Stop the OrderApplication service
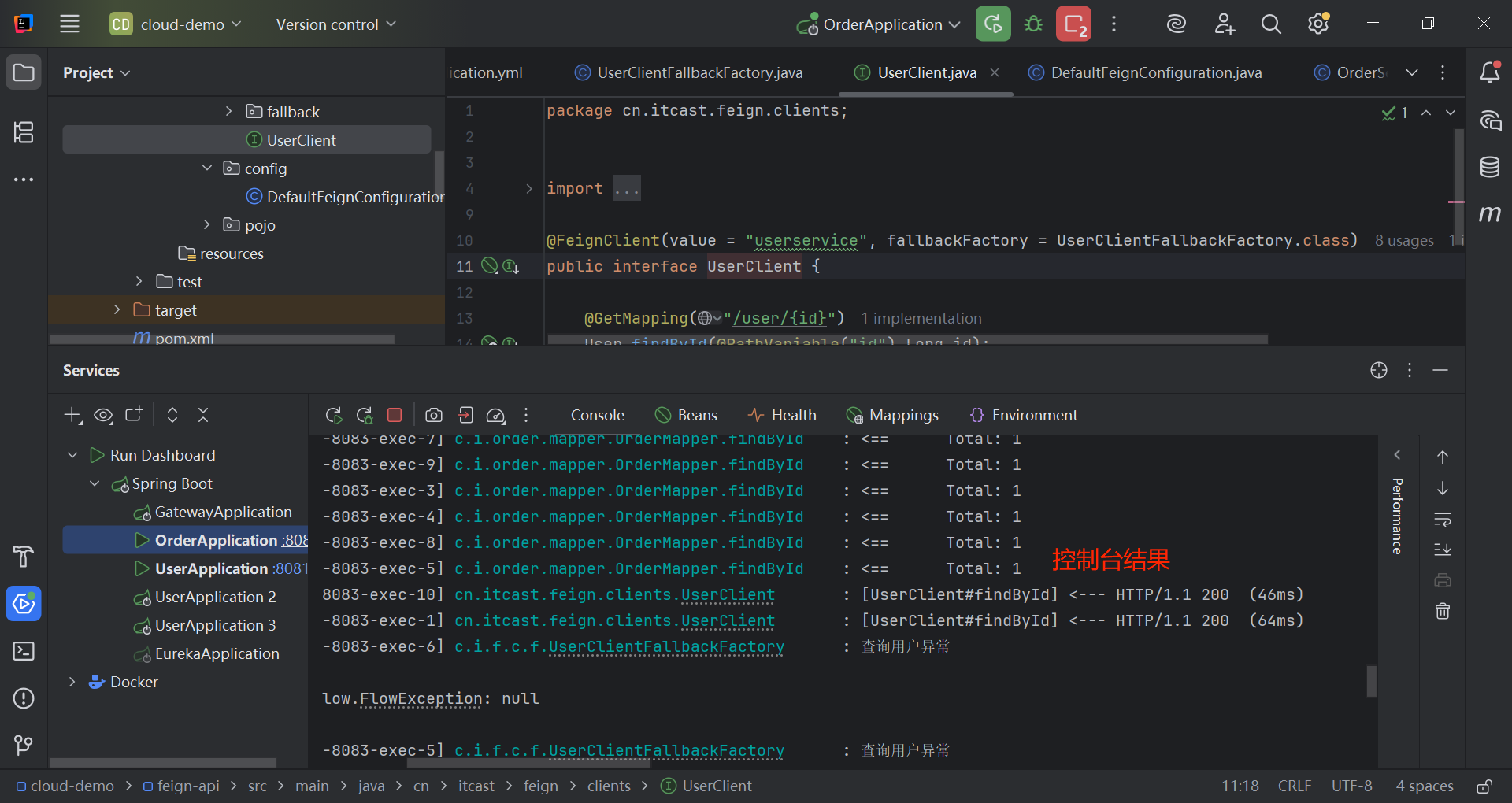The width and height of the screenshot is (1512, 803). click(395, 415)
